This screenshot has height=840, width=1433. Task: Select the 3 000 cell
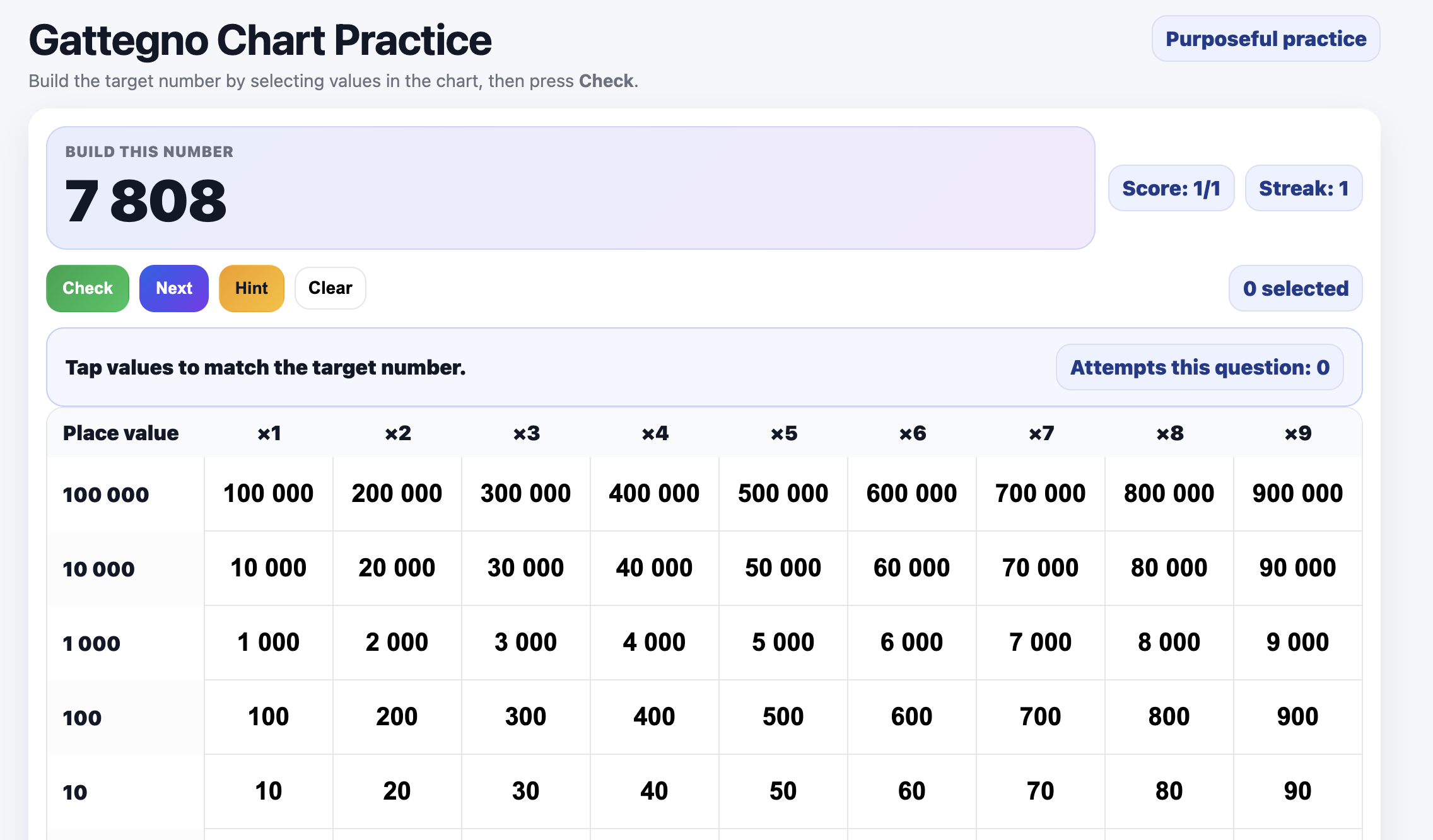(525, 642)
